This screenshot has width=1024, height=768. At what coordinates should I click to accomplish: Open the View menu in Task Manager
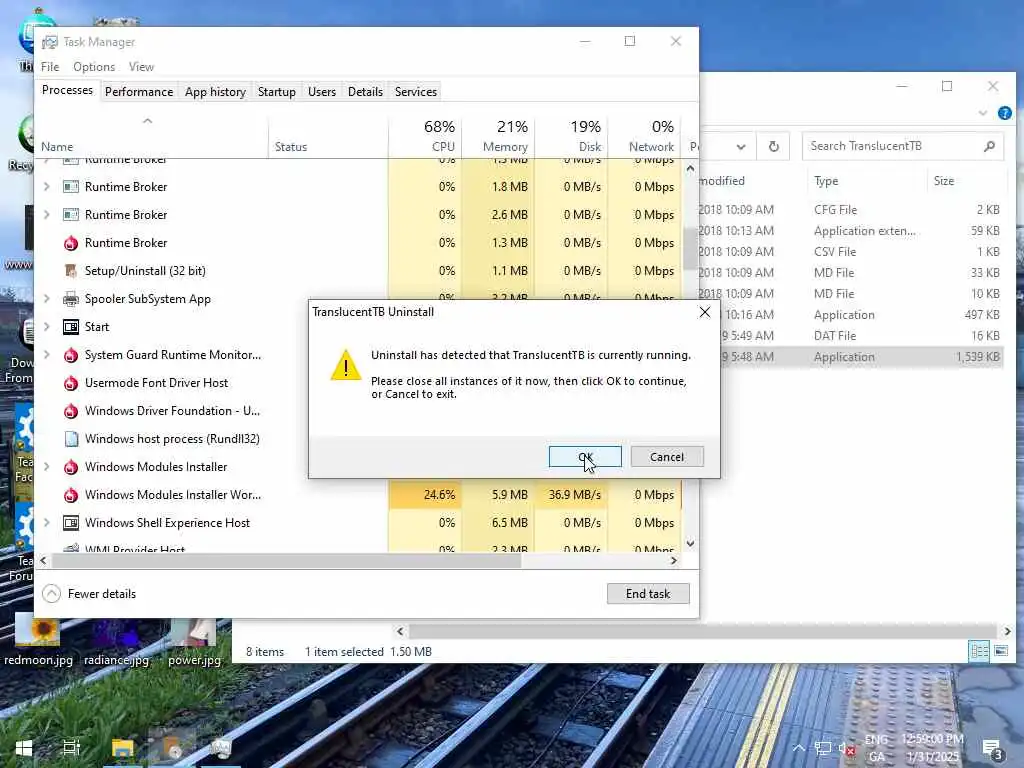click(141, 67)
